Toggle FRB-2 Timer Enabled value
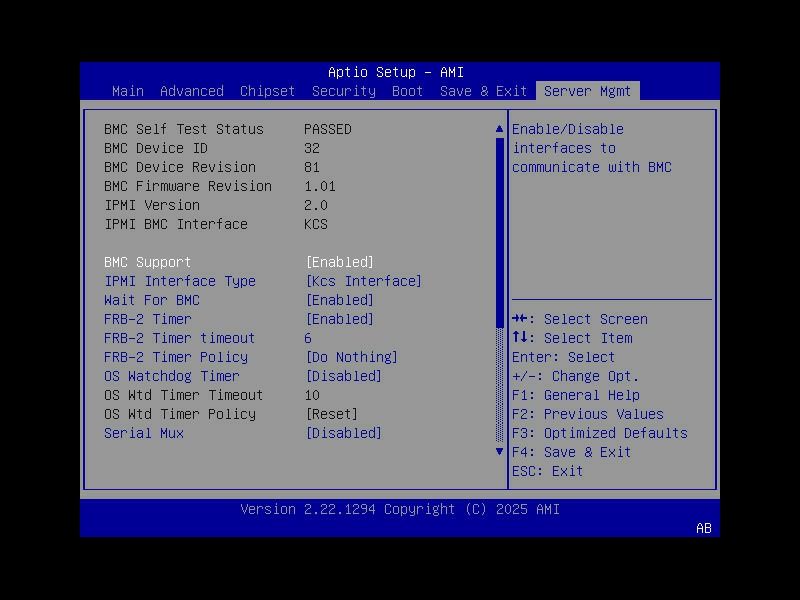Viewport: 800px width, 600px height. coord(339,319)
